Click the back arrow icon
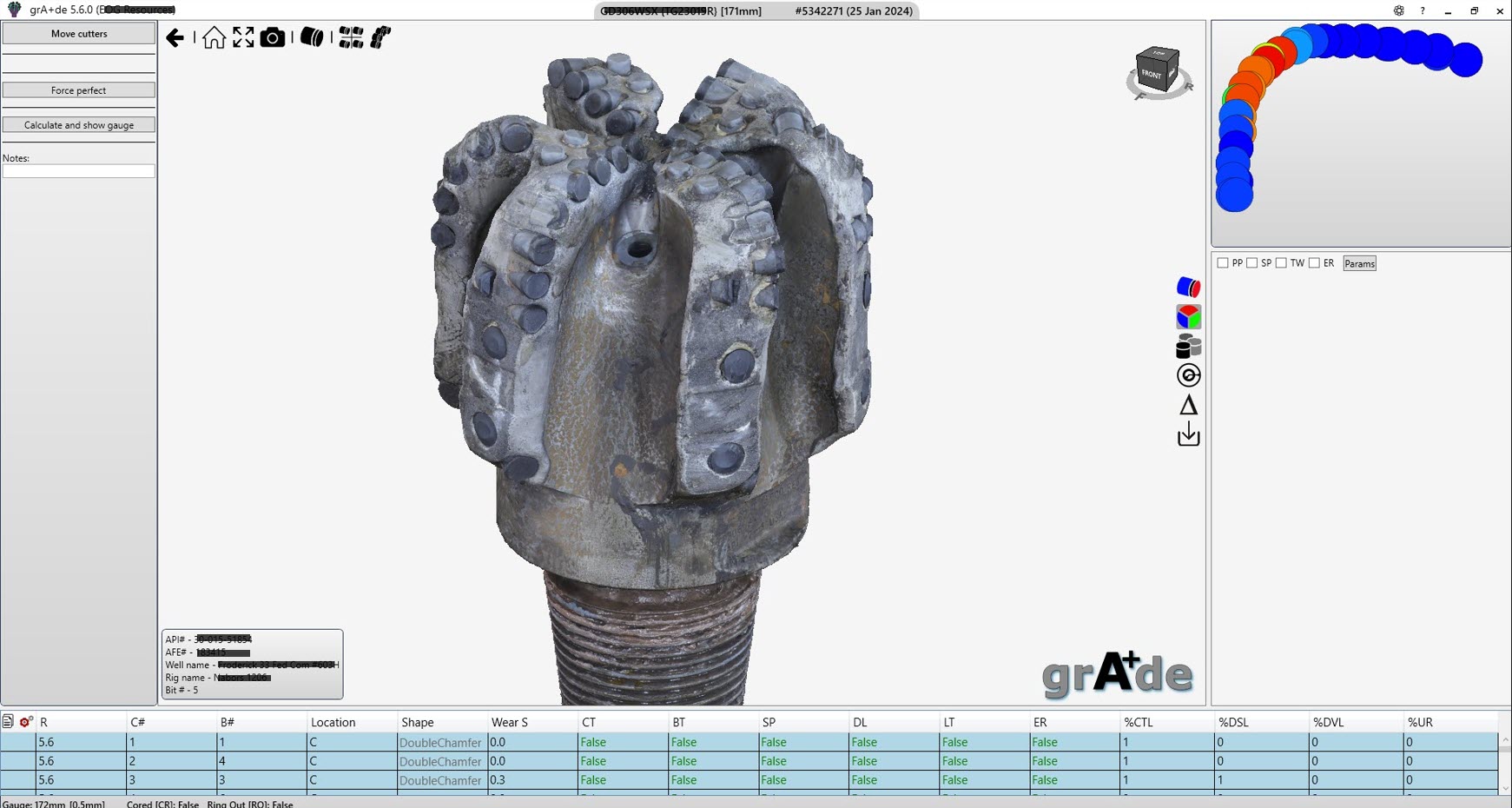1512x808 pixels. pyautogui.click(x=175, y=37)
